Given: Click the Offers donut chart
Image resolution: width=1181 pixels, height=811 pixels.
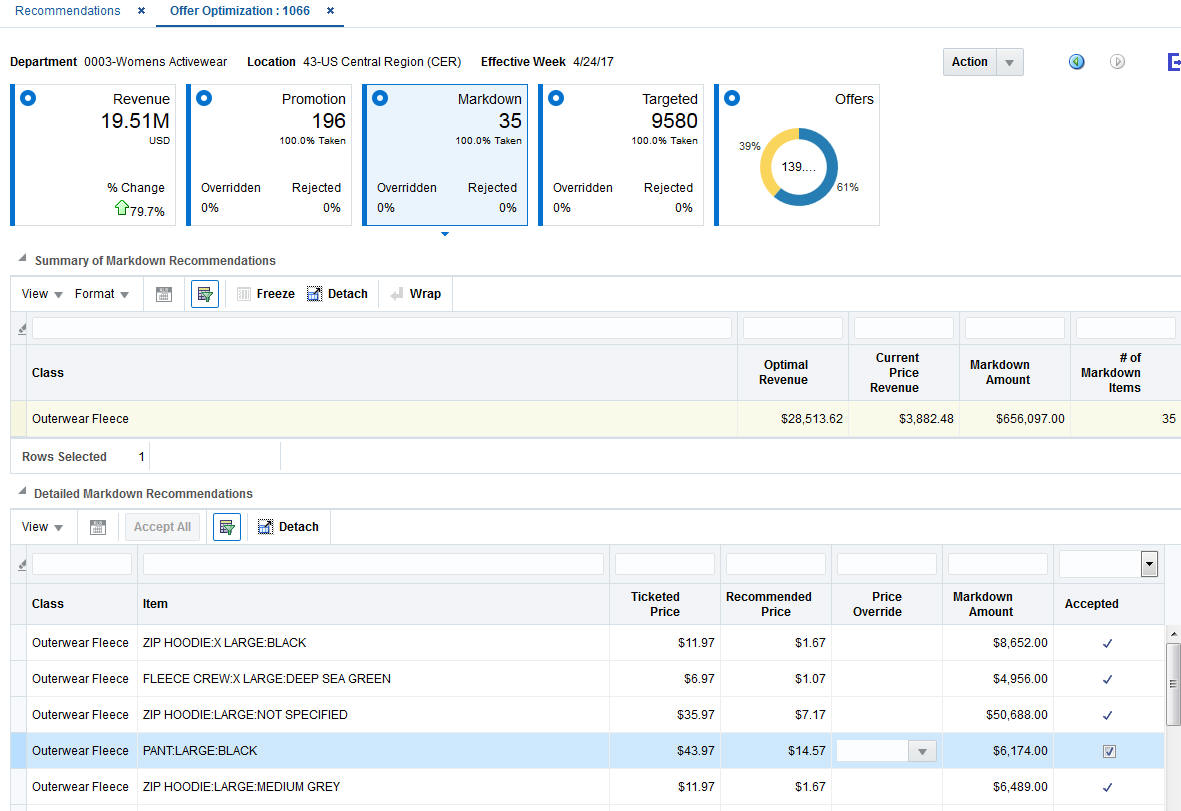Looking at the screenshot, I should click(798, 166).
